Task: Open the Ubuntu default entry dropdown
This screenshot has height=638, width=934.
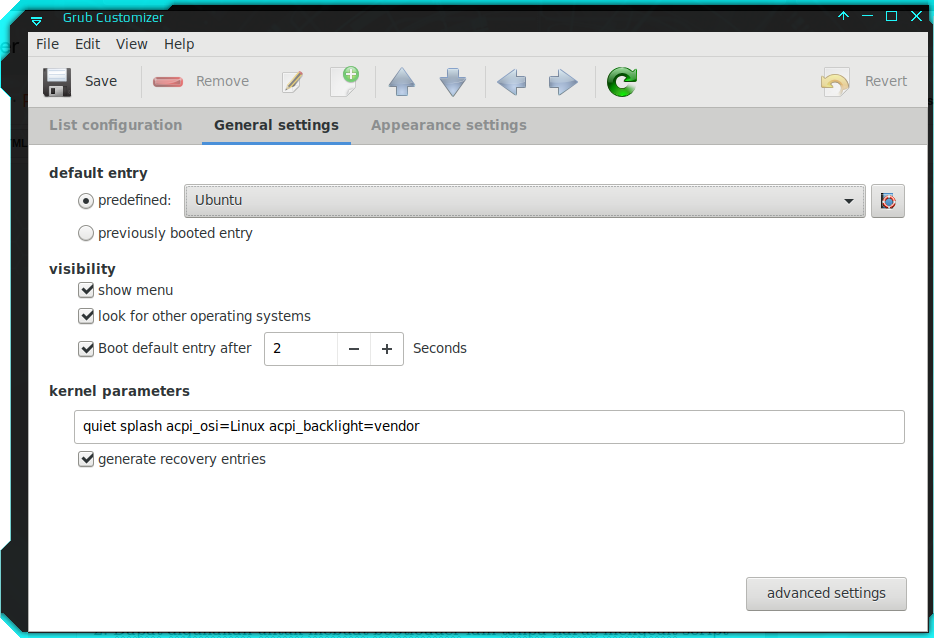Action: click(x=524, y=201)
